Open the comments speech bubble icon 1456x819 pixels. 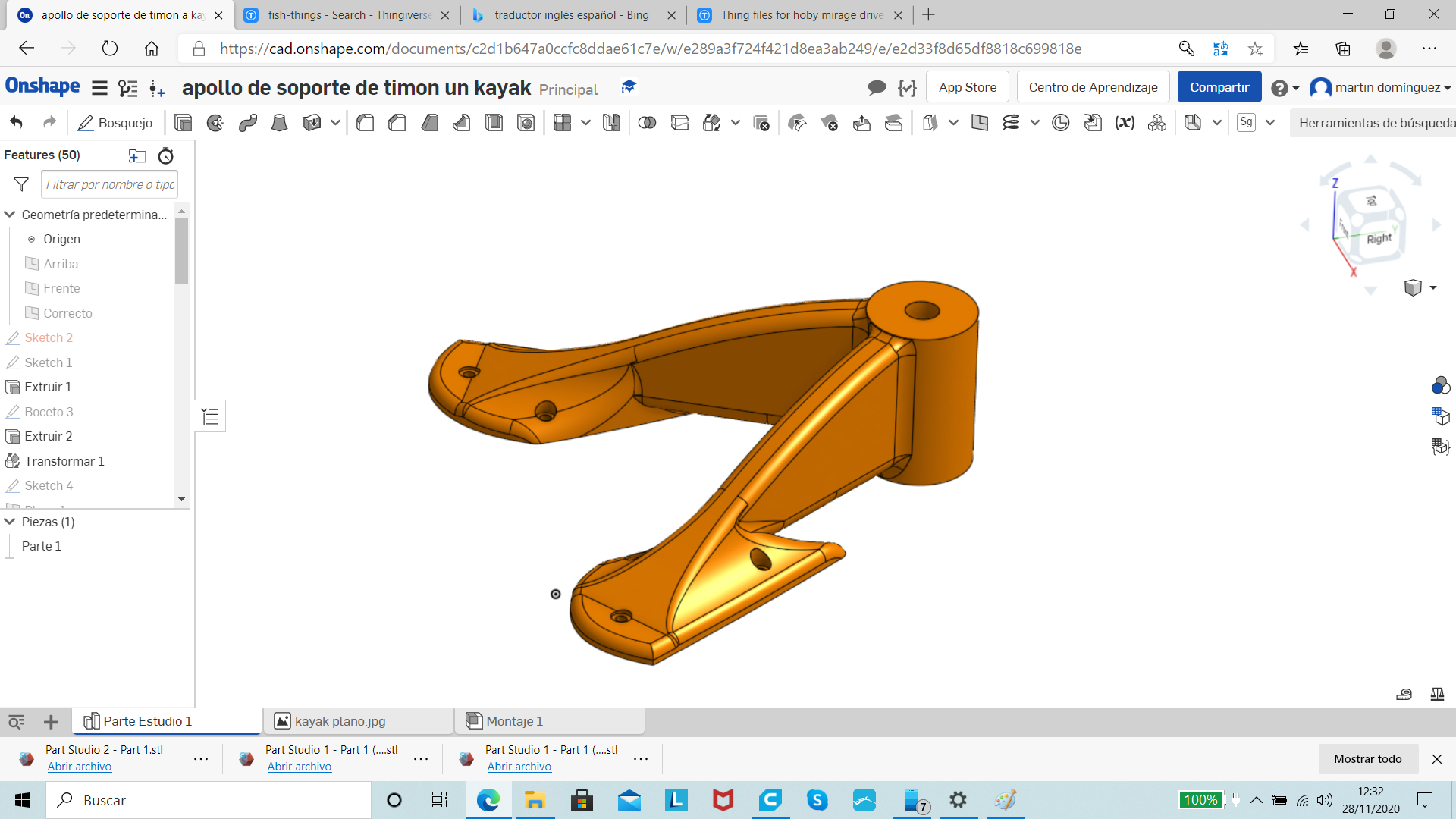[x=877, y=88]
